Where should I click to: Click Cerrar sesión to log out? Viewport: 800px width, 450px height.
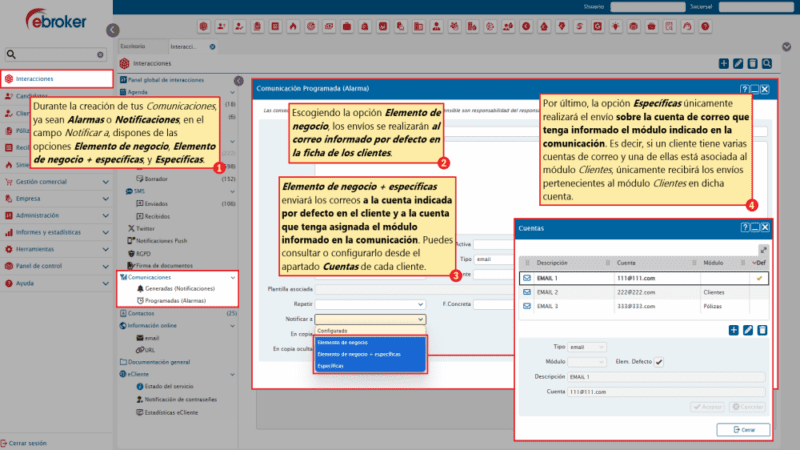pyautogui.click(x=24, y=443)
